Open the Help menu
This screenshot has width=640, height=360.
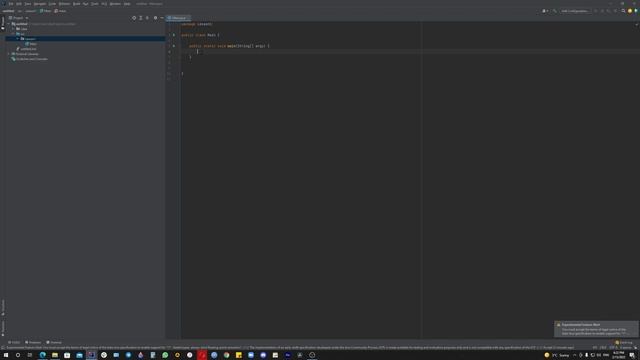[127, 4]
